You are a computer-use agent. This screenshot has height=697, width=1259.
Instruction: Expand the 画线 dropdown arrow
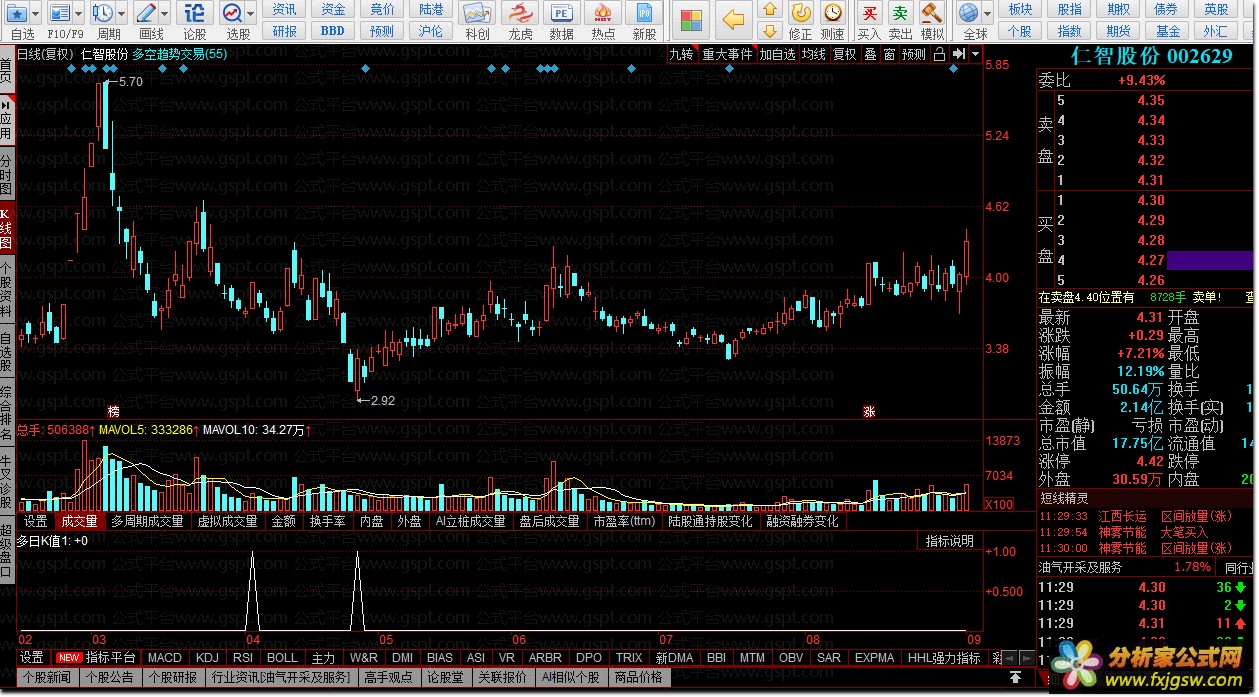[165, 14]
